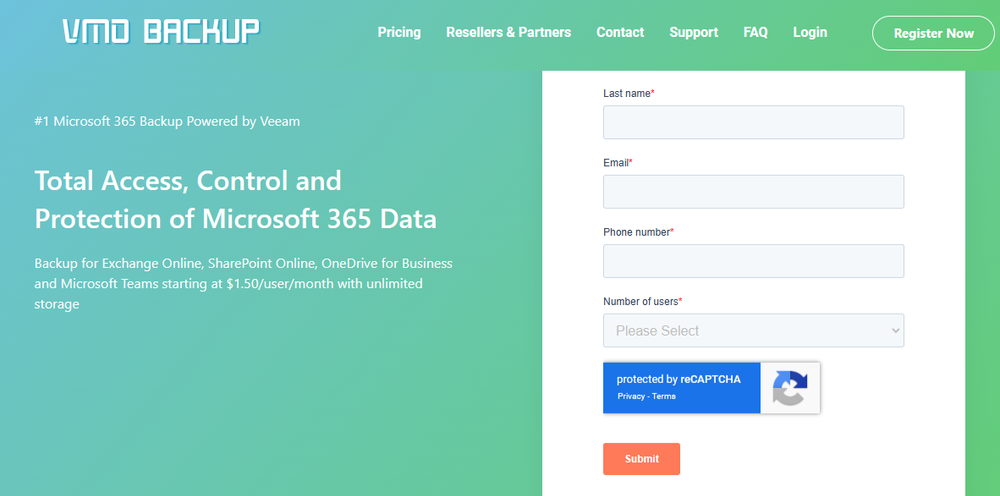1000x496 pixels.
Task: Focus the Last name input field
Action: (x=753, y=122)
